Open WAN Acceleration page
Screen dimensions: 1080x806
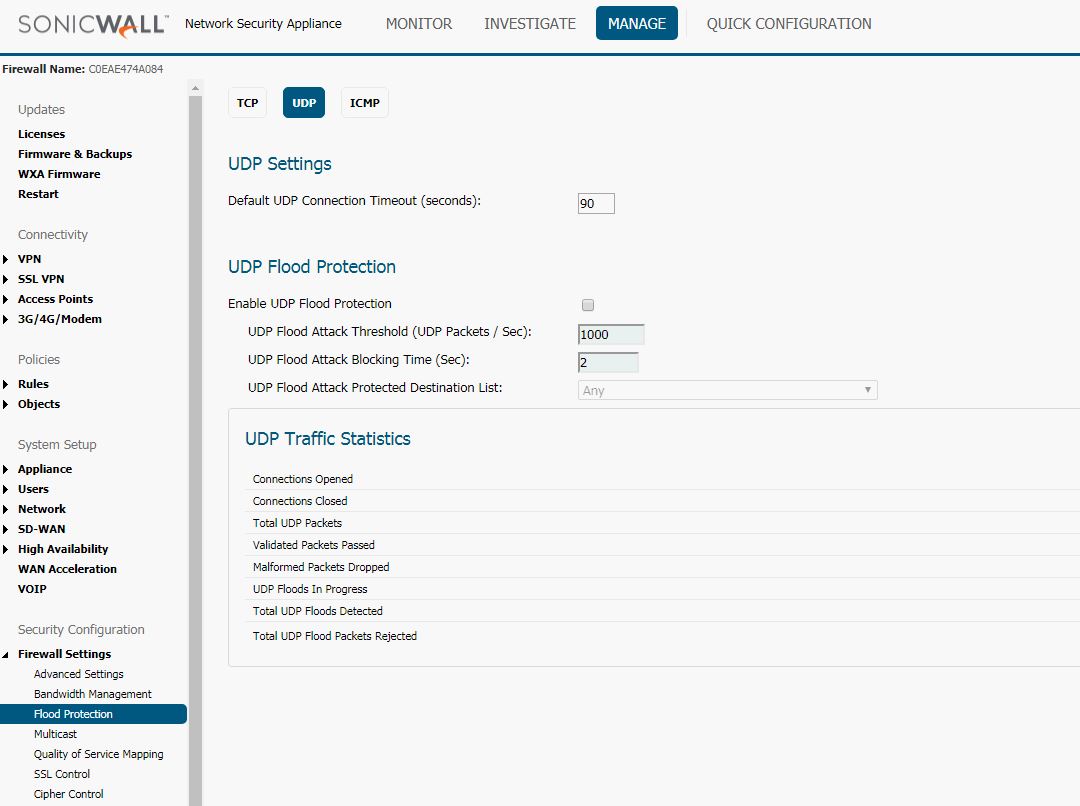68,568
